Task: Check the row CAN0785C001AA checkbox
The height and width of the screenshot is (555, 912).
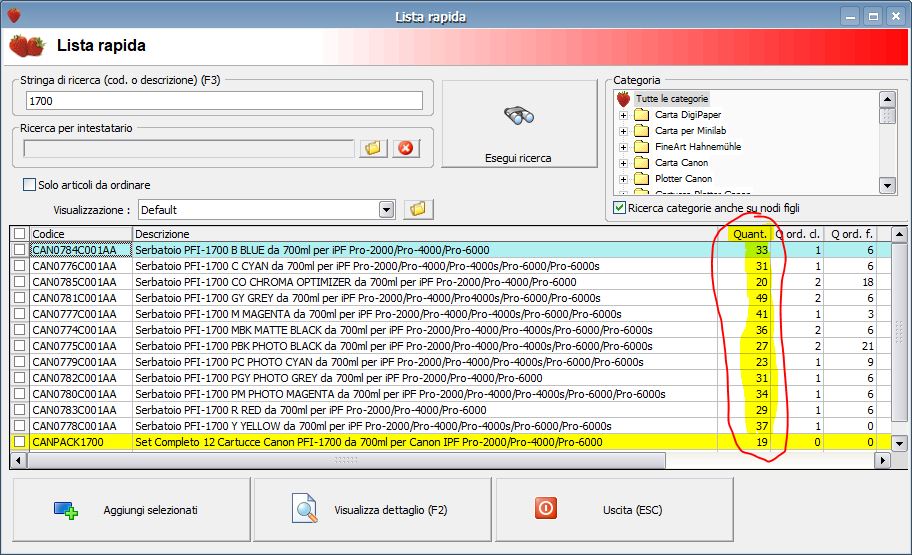Action: coord(20,282)
